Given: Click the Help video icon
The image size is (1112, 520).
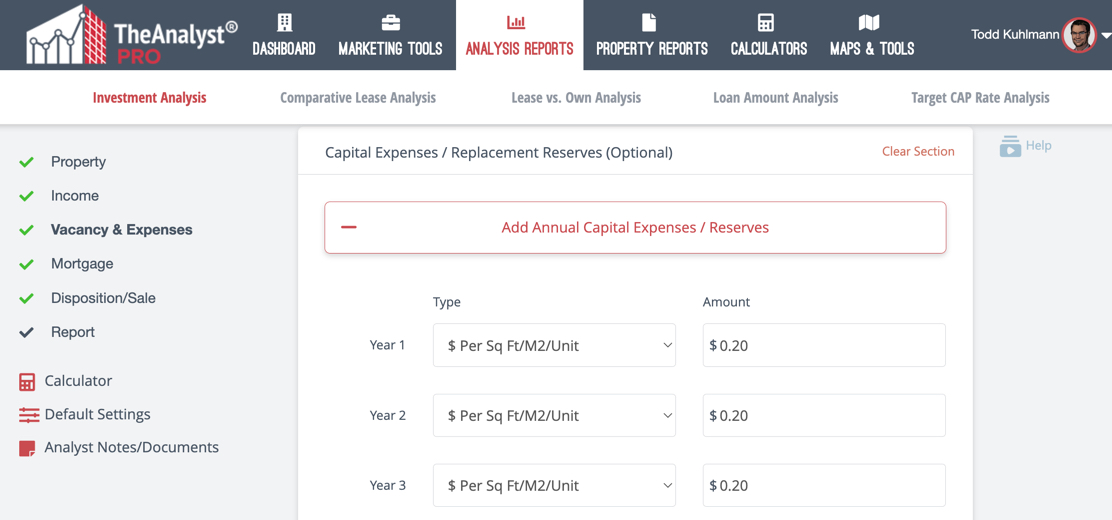Looking at the screenshot, I should pos(1011,146).
